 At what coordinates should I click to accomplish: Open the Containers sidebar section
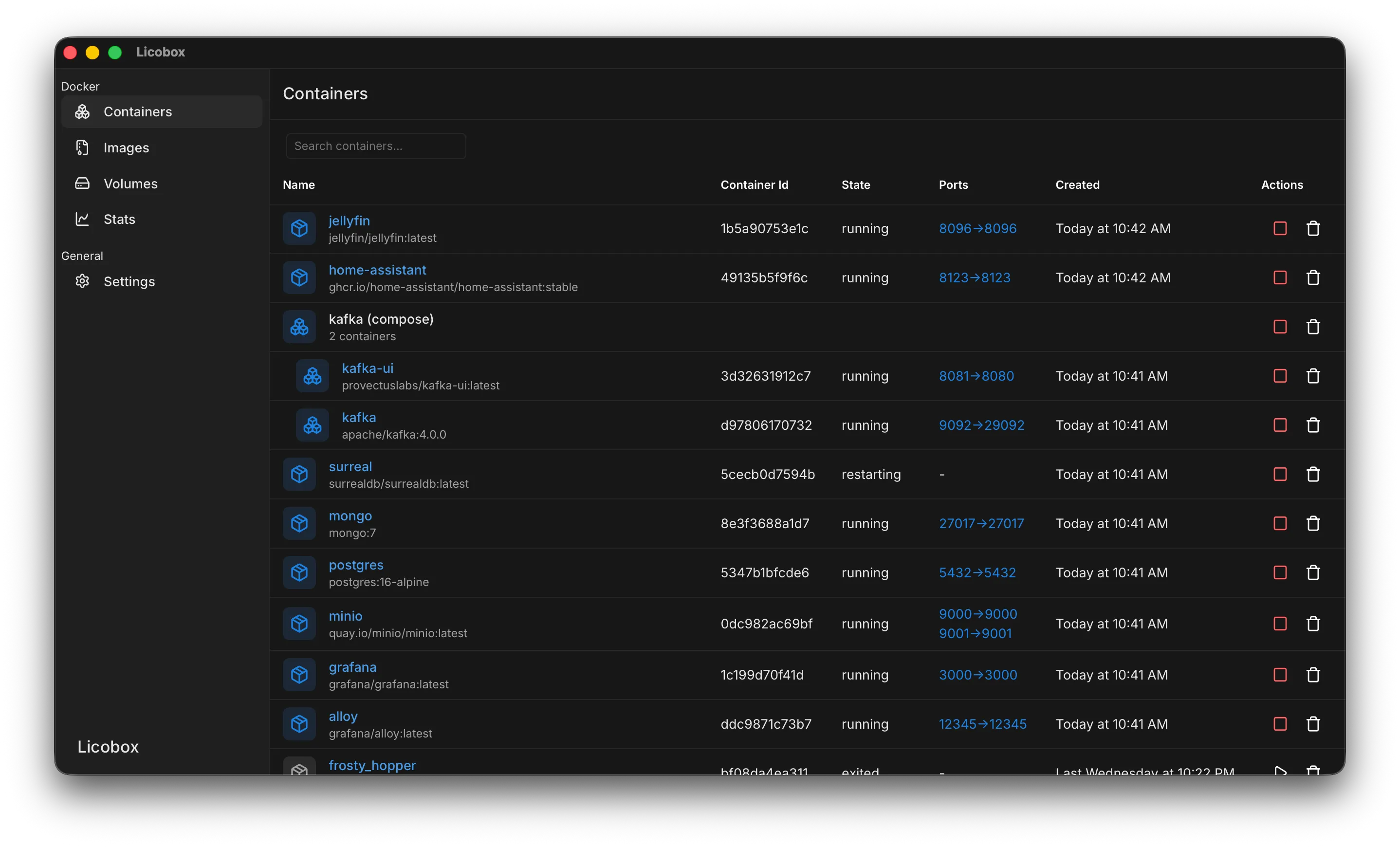161,112
